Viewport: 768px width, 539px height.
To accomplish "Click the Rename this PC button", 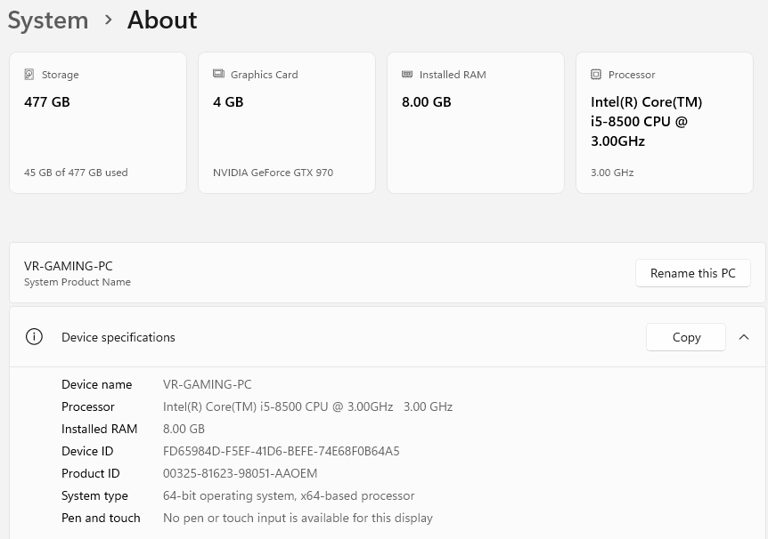I will coord(692,273).
